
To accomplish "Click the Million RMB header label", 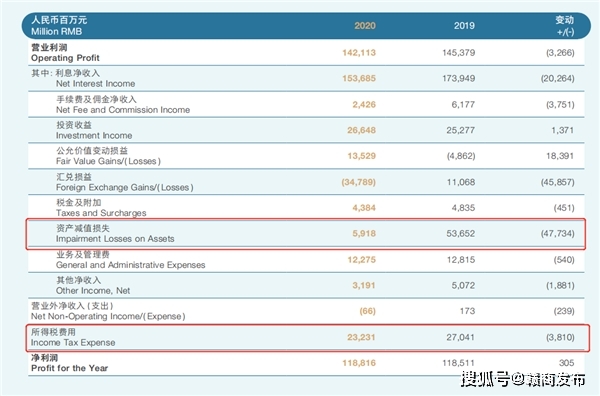I will (56, 31).
